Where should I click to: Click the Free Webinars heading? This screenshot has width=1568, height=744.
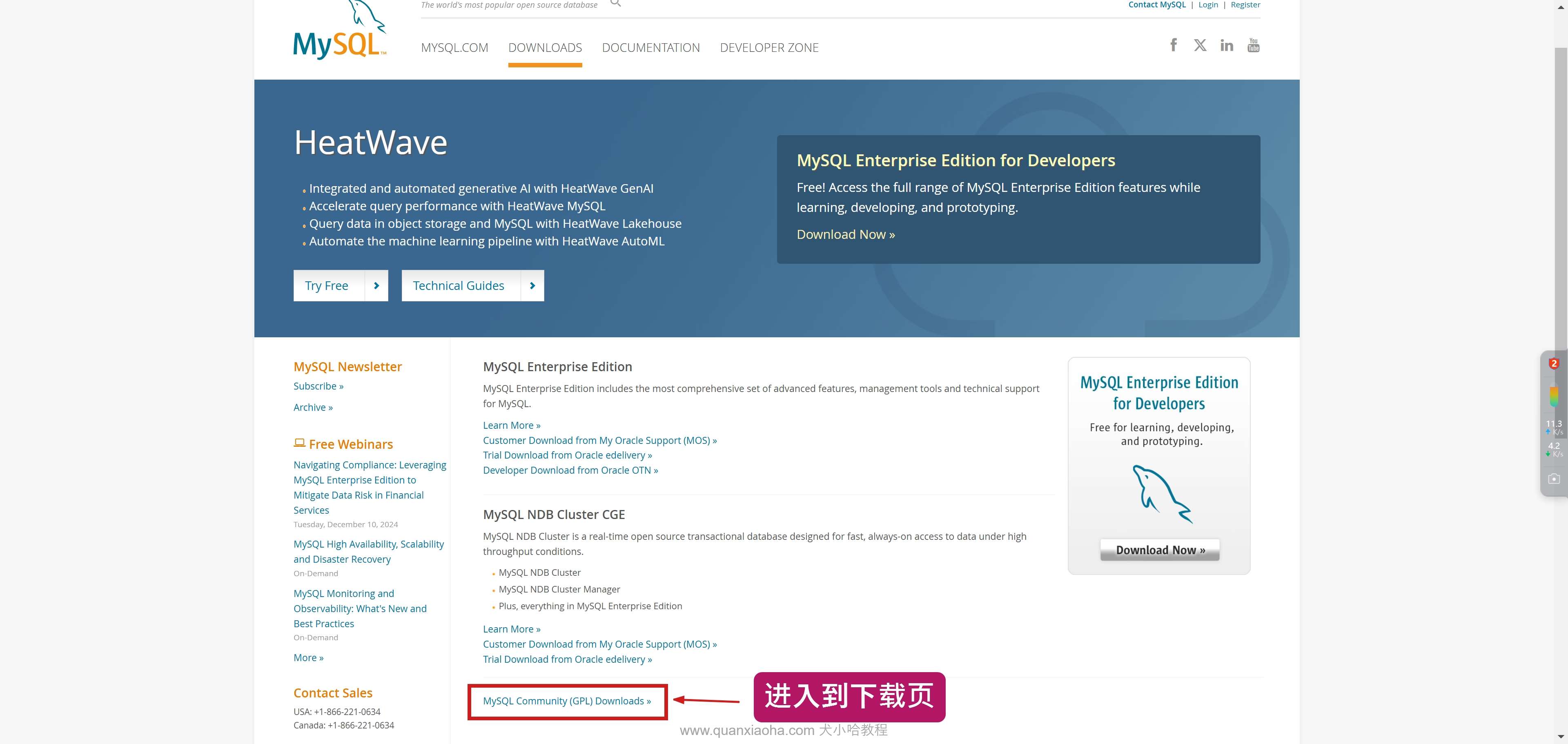(351, 444)
